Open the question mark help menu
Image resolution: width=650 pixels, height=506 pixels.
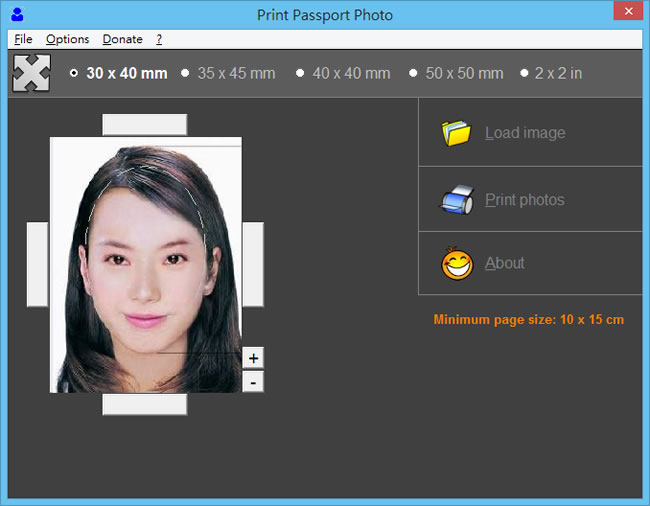159,39
